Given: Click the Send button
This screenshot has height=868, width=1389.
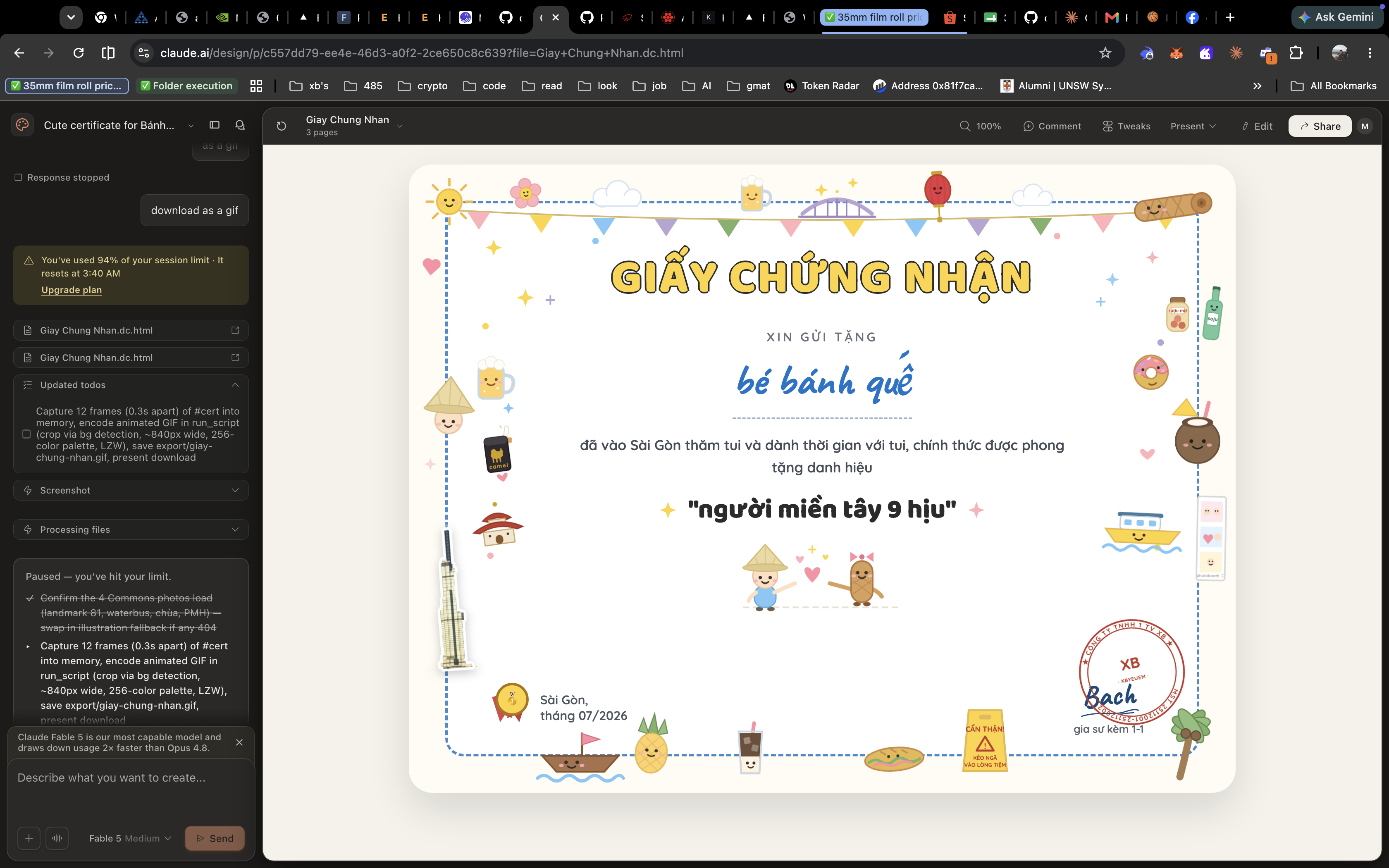Looking at the screenshot, I should click(215, 838).
